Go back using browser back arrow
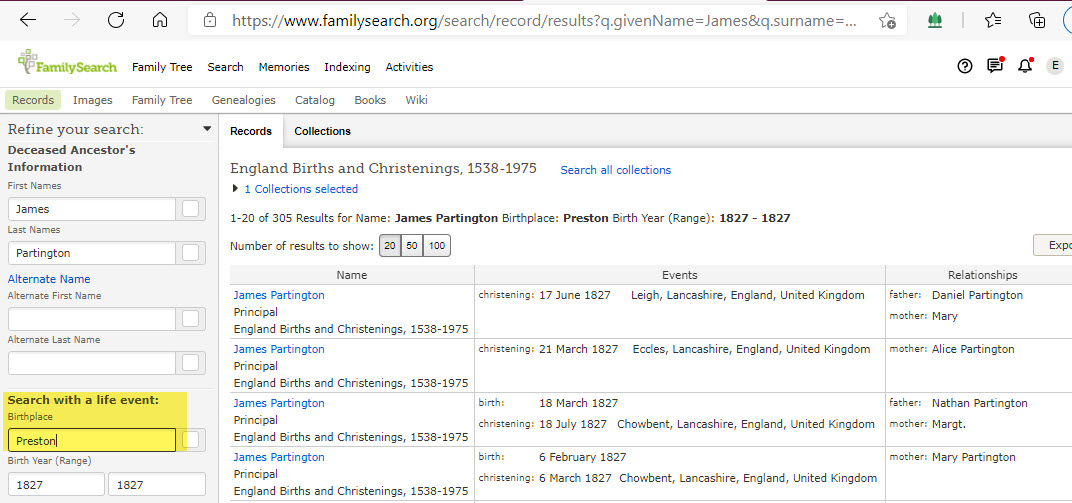The height and width of the screenshot is (503, 1072). [28, 20]
